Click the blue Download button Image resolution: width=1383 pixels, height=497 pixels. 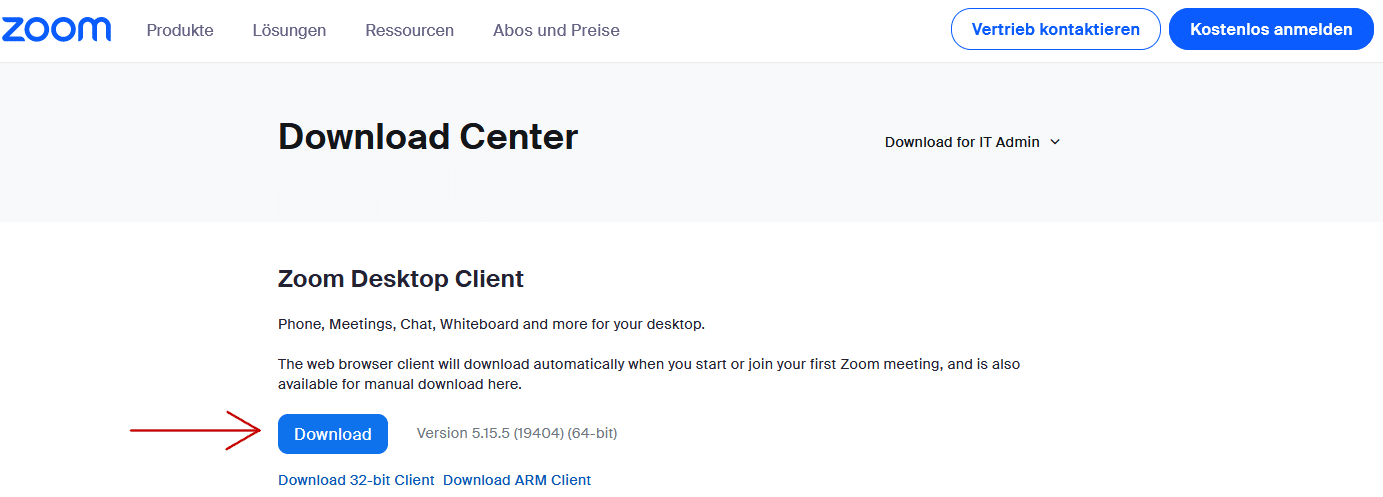coord(332,434)
